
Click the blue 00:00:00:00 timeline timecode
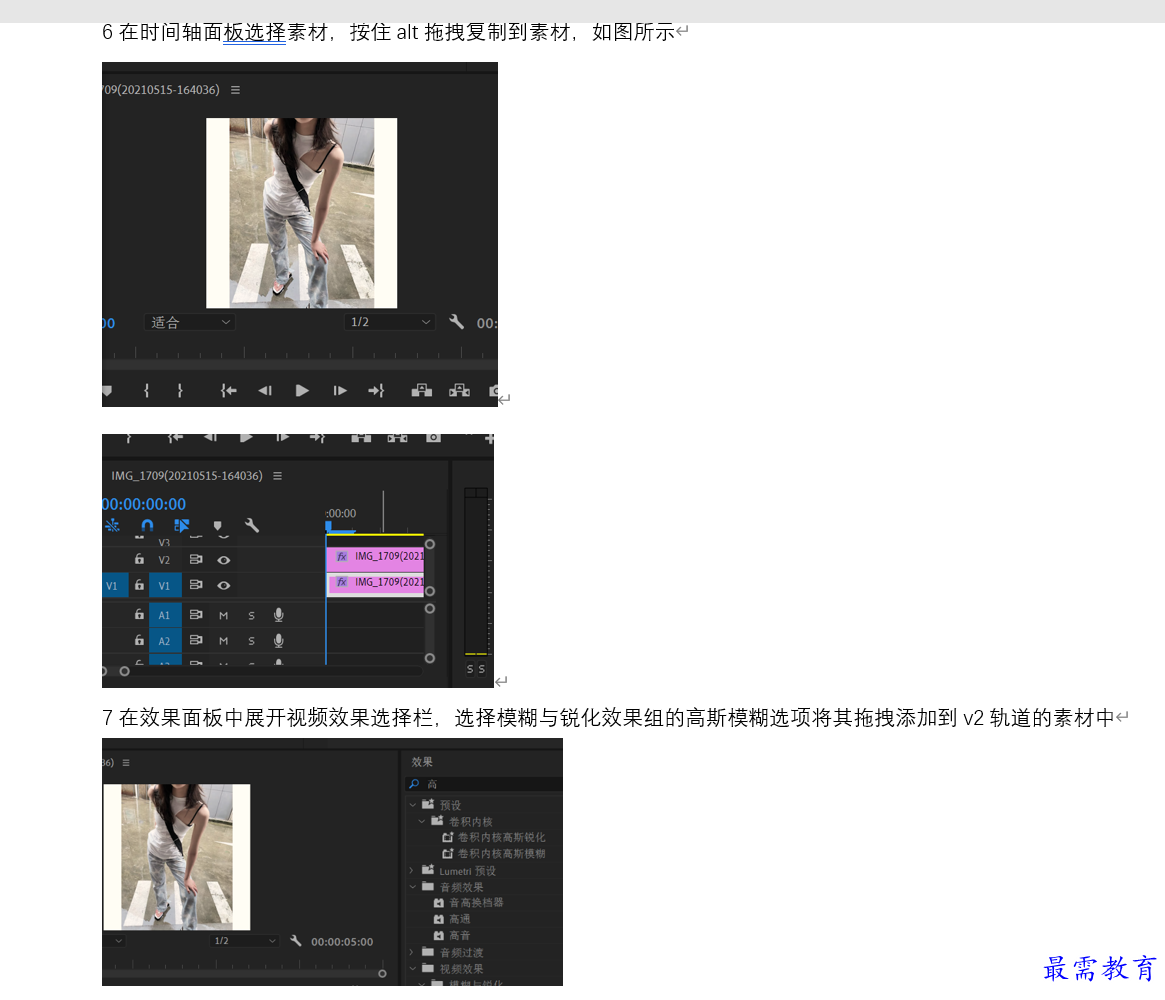pyautogui.click(x=144, y=504)
